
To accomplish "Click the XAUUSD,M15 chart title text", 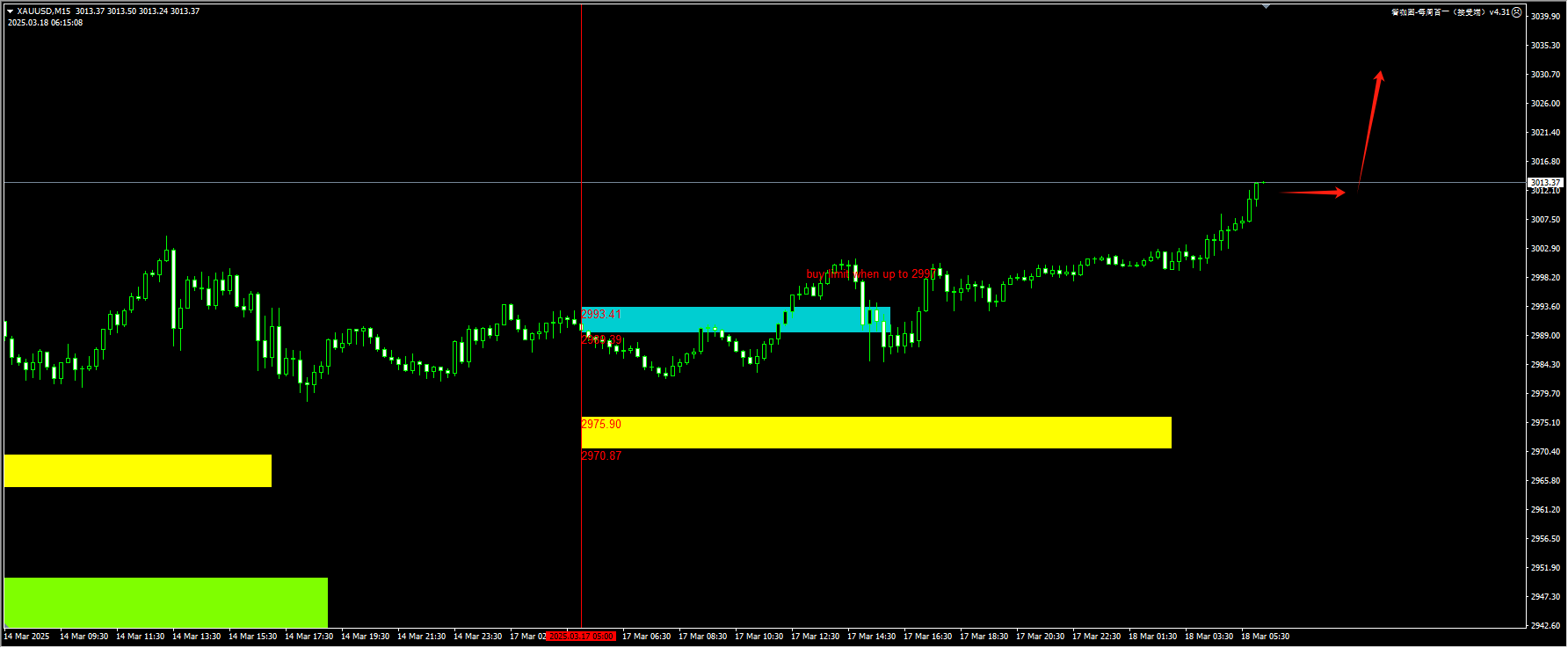I will click(x=43, y=11).
